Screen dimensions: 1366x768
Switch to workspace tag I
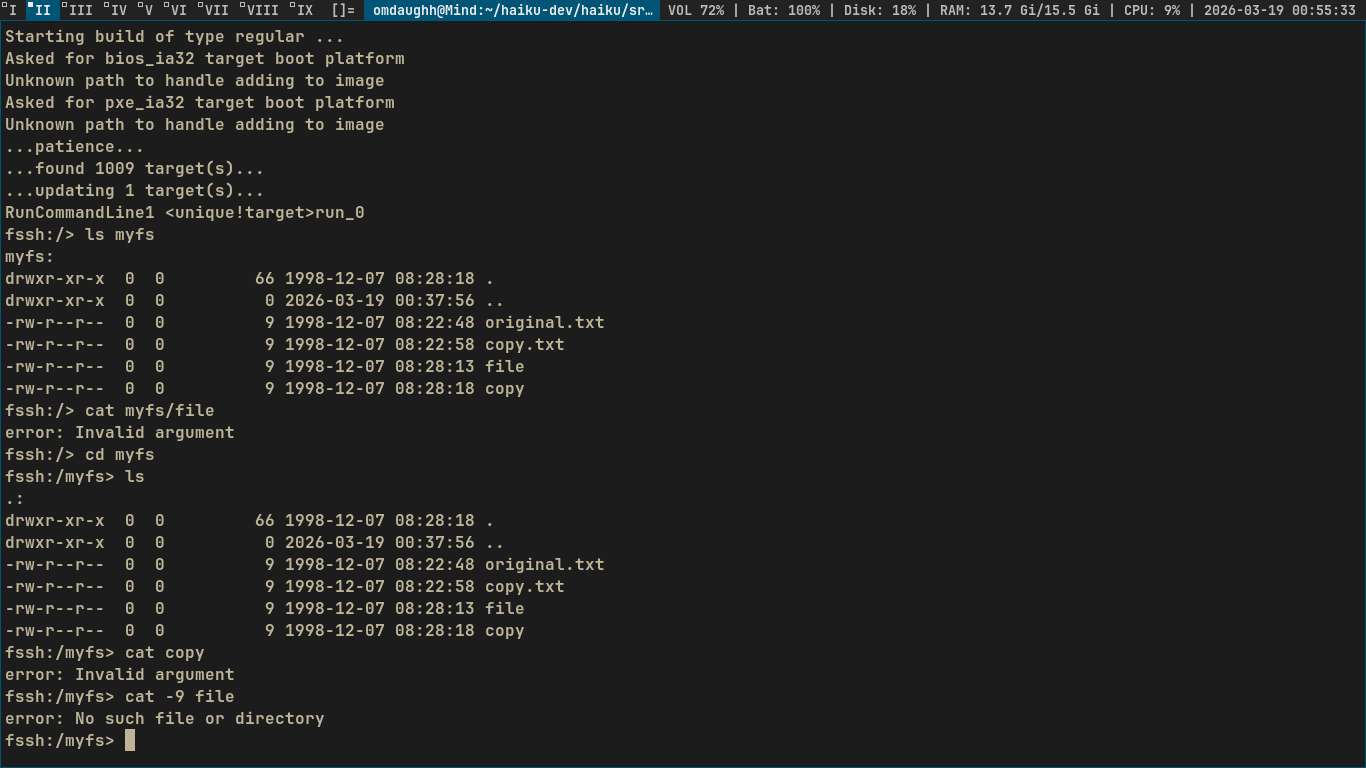coord(12,10)
